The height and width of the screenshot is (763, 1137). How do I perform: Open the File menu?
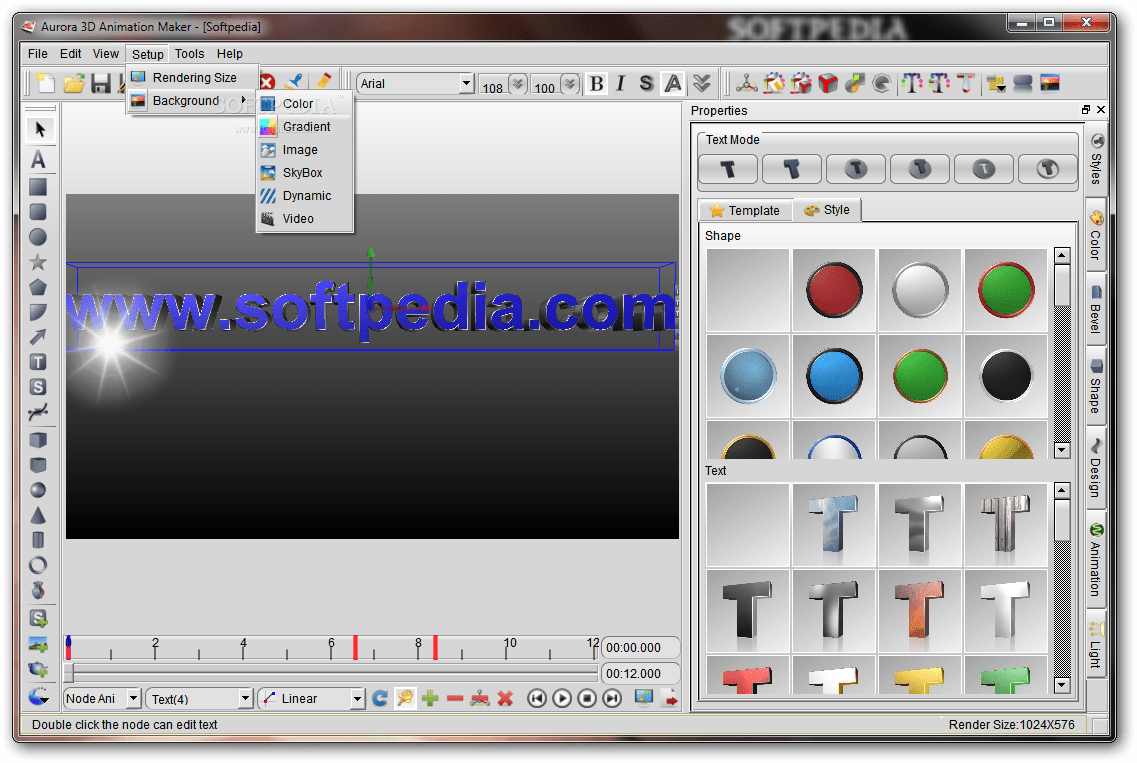(x=38, y=54)
